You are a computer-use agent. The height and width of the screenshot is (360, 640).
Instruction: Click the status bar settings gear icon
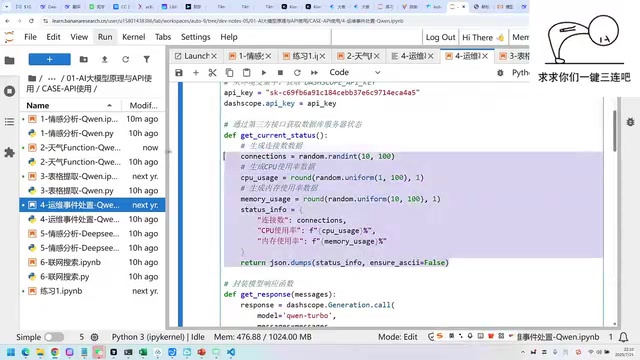tap(94, 337)
